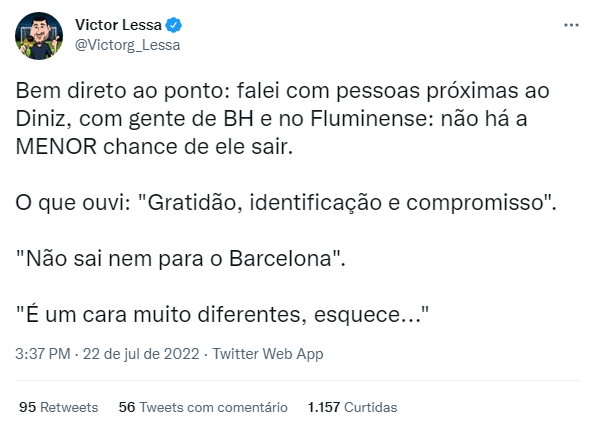Click the 3:37 PM timestamp

43,354
